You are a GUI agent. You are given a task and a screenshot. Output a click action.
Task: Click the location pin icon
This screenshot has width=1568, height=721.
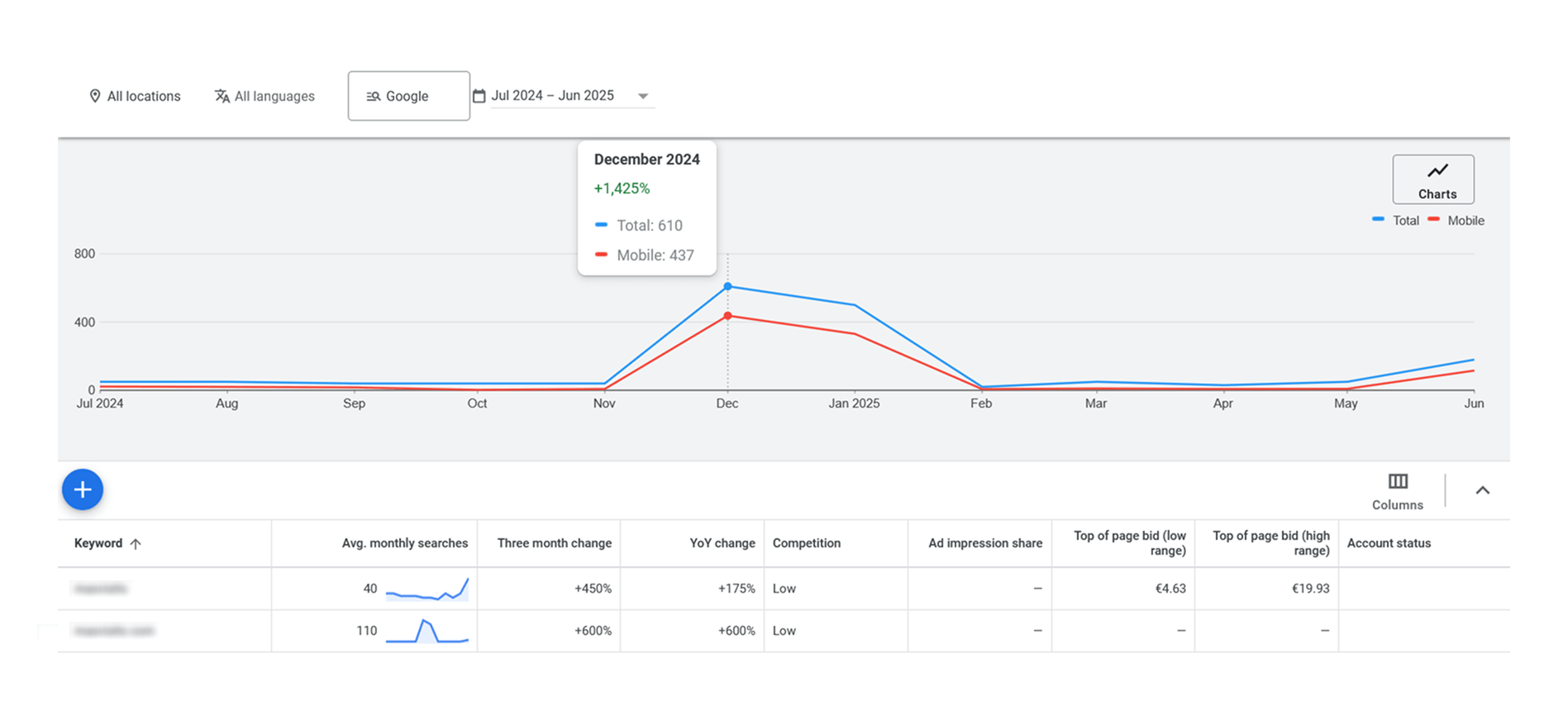click(x=95, y=96)
